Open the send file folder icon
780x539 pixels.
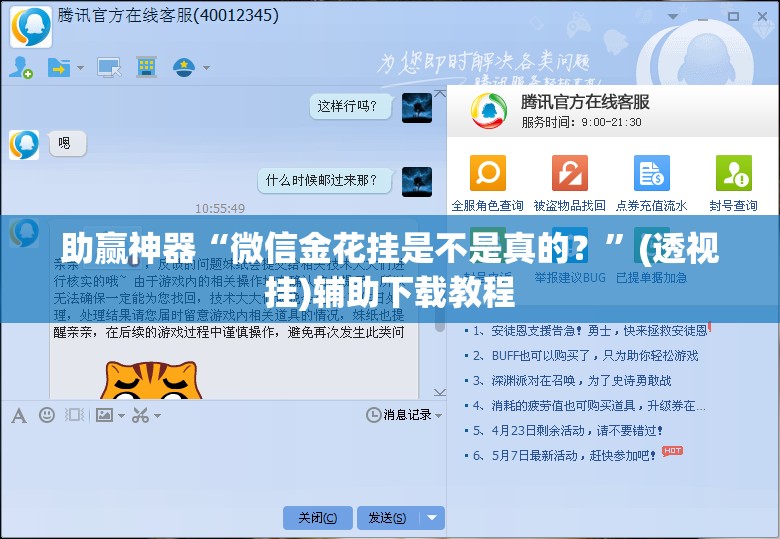point(58,67)
